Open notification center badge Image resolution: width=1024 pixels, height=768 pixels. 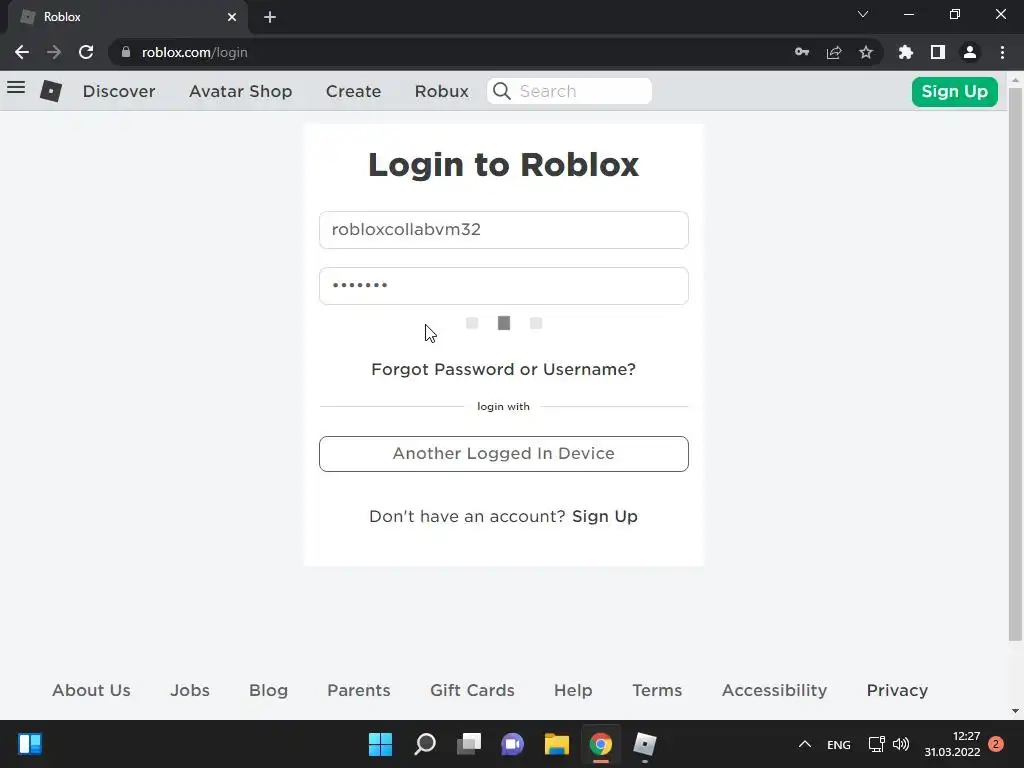pyautogui.click(x=996, y=744)
